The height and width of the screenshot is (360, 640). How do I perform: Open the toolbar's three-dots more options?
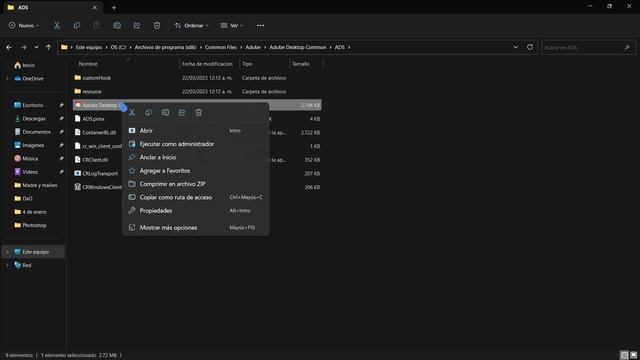point(260,25)
